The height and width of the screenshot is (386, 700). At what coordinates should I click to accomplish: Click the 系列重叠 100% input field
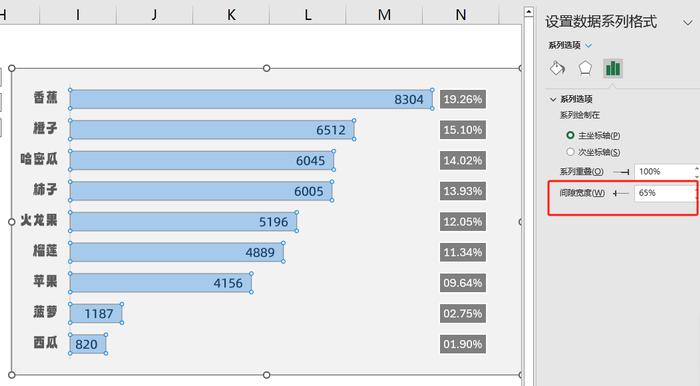click(x=664, y=172)
